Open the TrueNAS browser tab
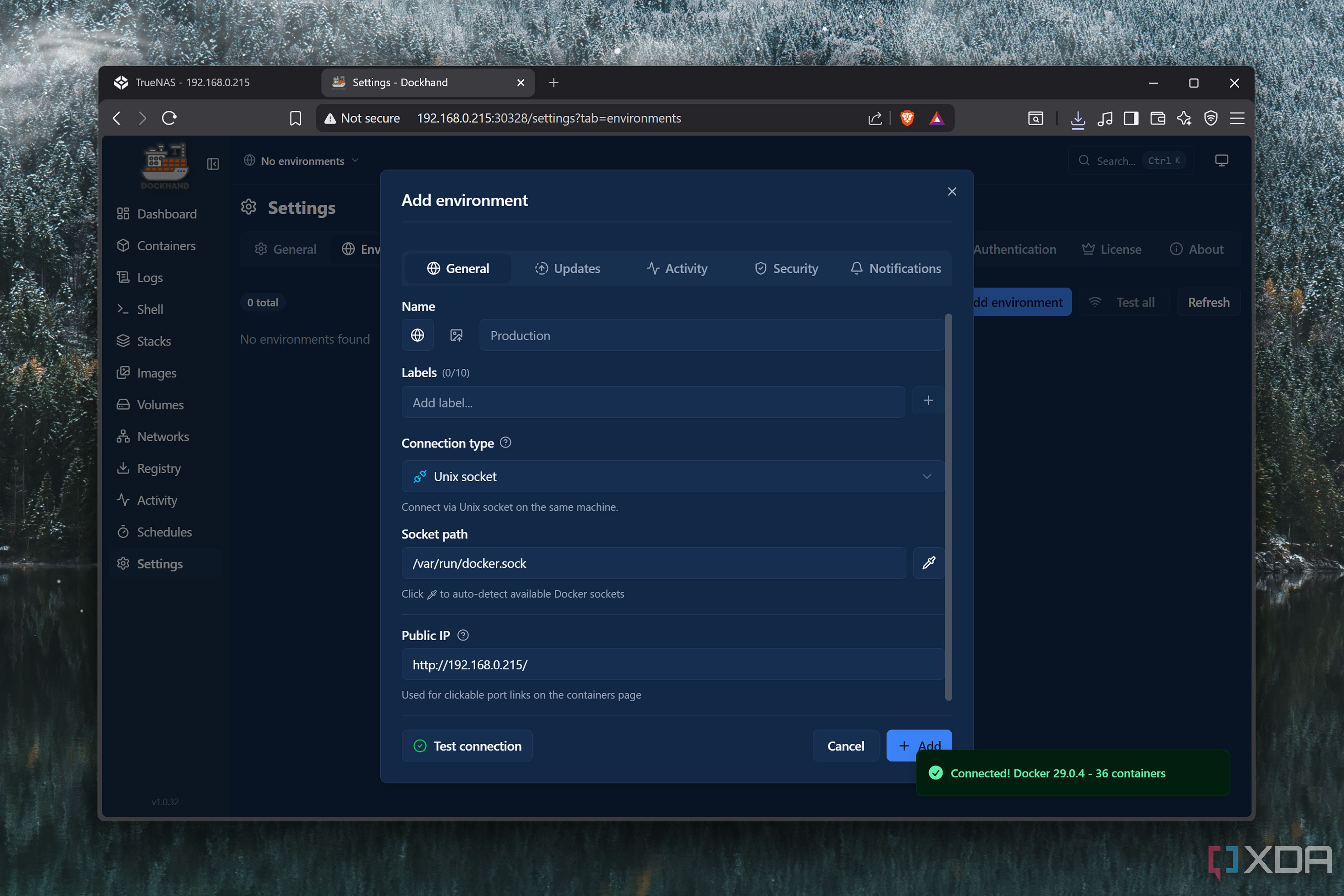This screenshot has height=896, width=1344. (x=209, y=83)
